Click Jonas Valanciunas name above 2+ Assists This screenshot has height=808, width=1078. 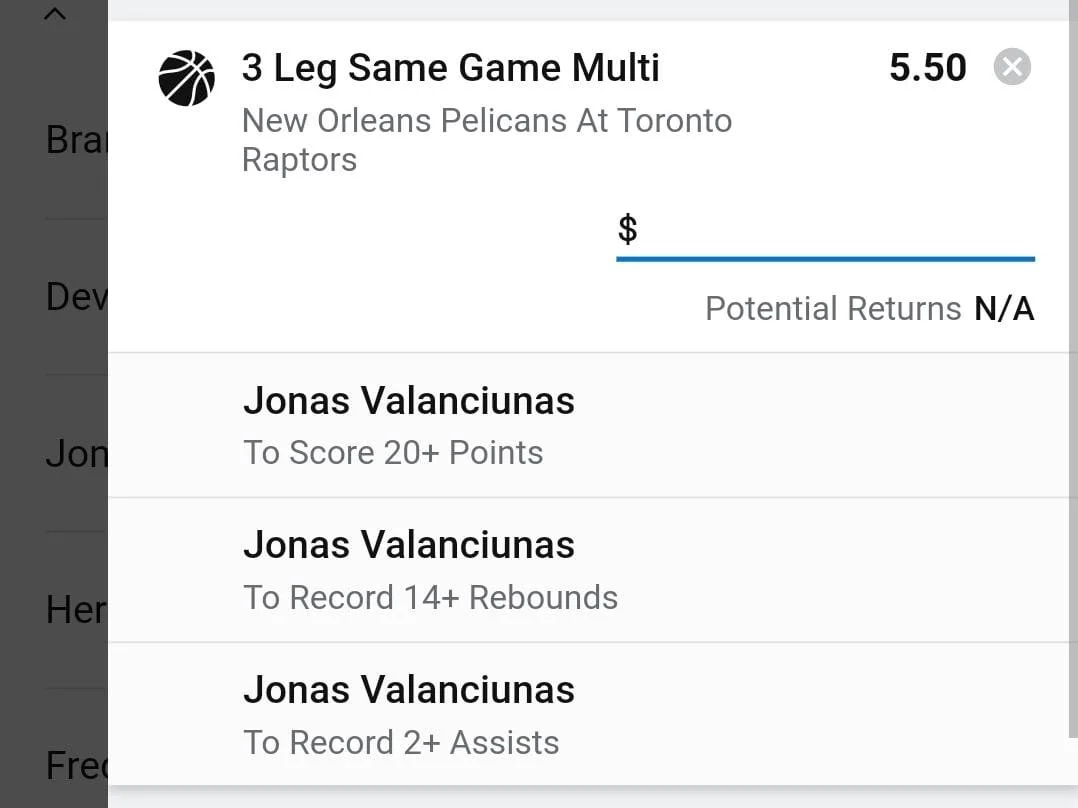point(408,690)
